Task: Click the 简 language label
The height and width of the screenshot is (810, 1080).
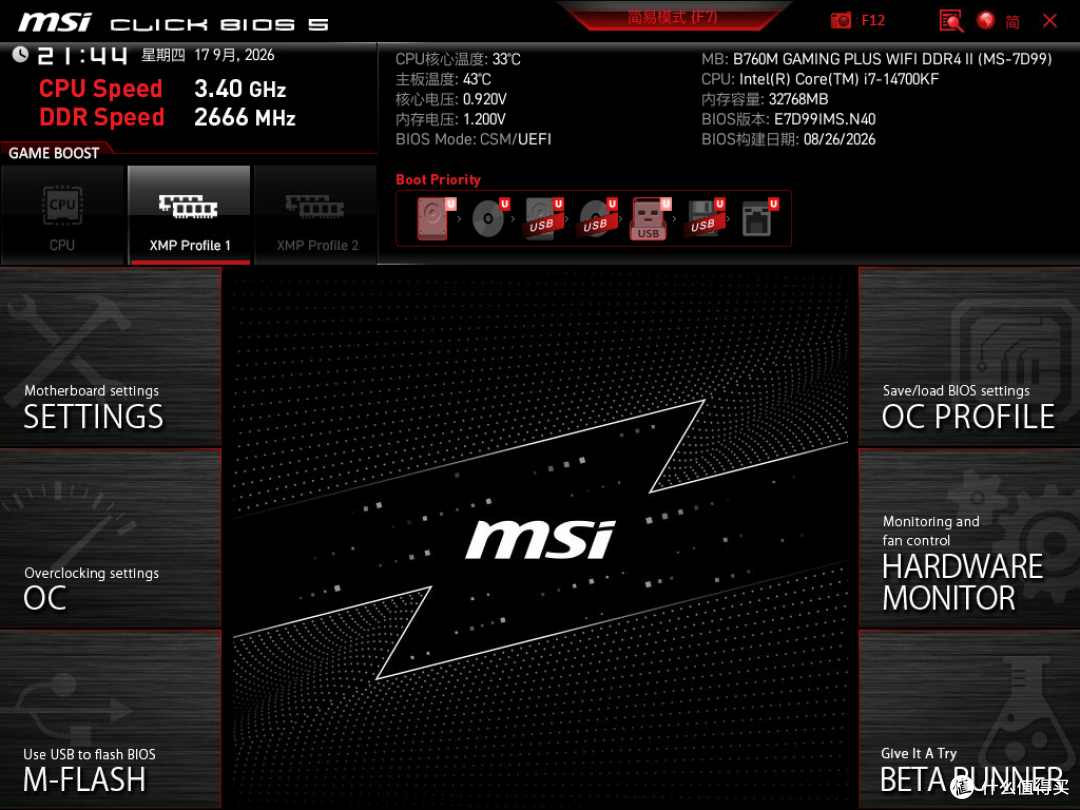Action: 1012,22
